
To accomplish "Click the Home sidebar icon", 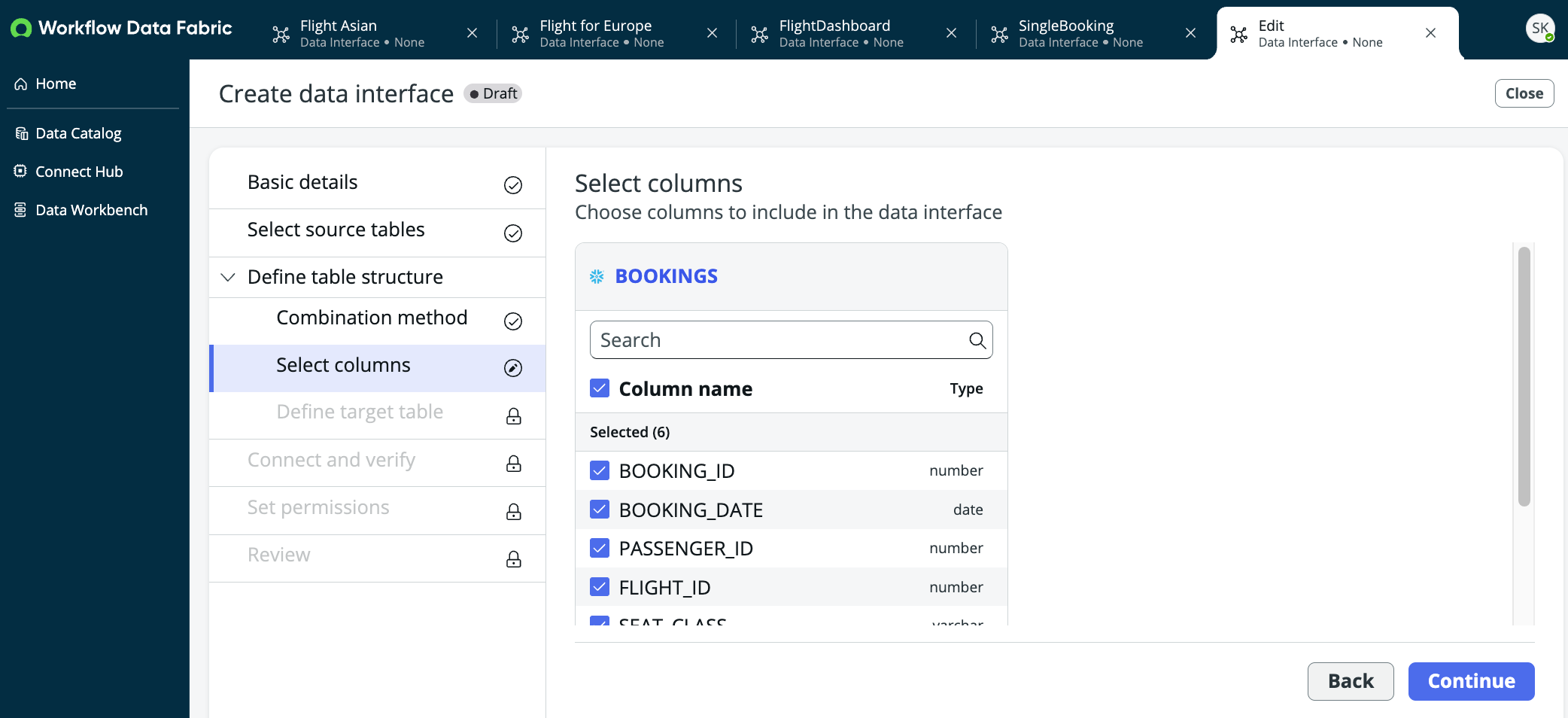I will pos(21,84).
